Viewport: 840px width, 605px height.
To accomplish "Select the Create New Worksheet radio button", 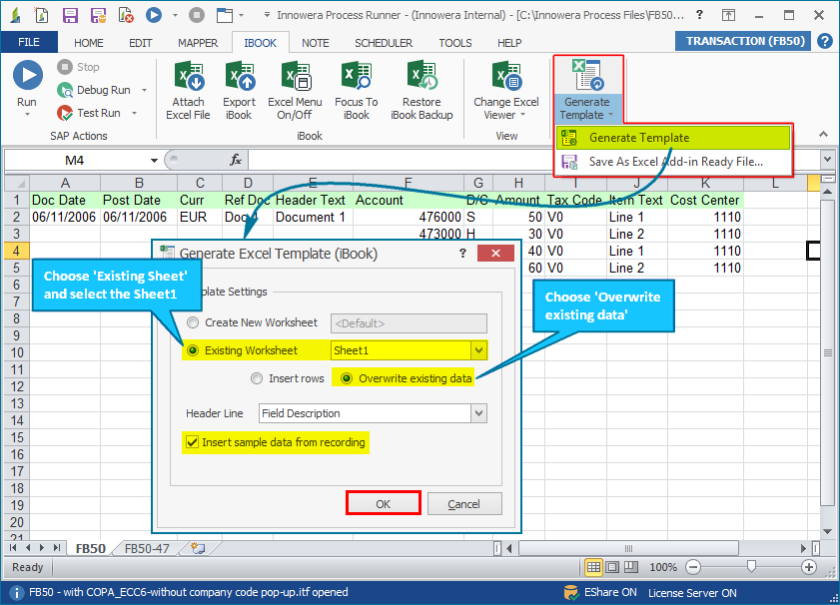I will tap(191, 323).
